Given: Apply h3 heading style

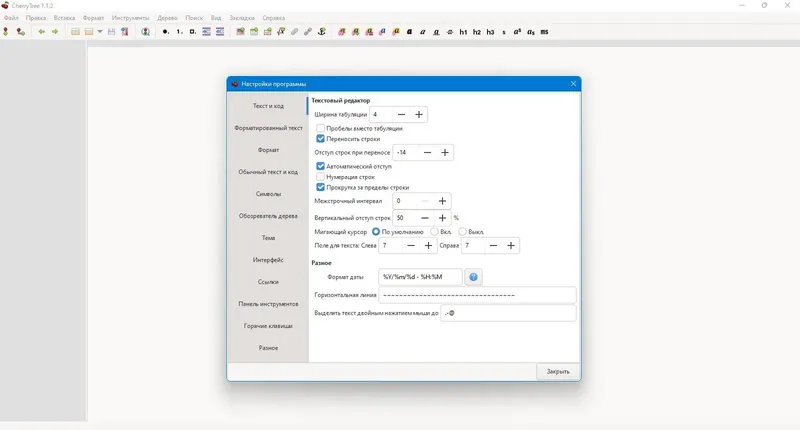Looking at the screenshot, I should pos(490,32).
